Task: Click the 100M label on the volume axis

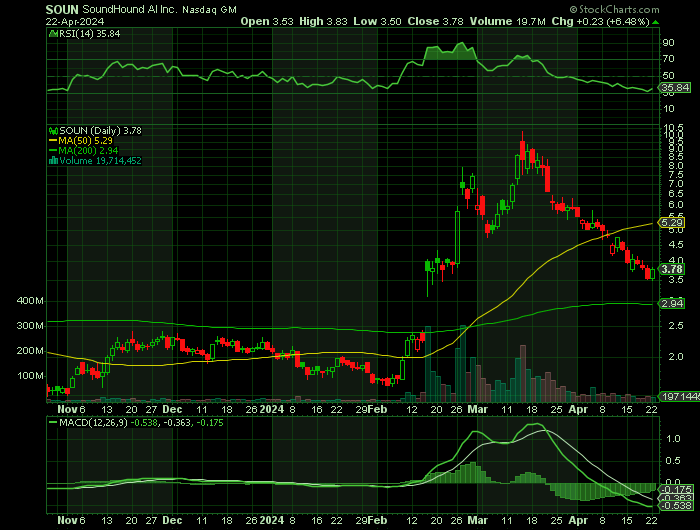Action: pos(30,376)
